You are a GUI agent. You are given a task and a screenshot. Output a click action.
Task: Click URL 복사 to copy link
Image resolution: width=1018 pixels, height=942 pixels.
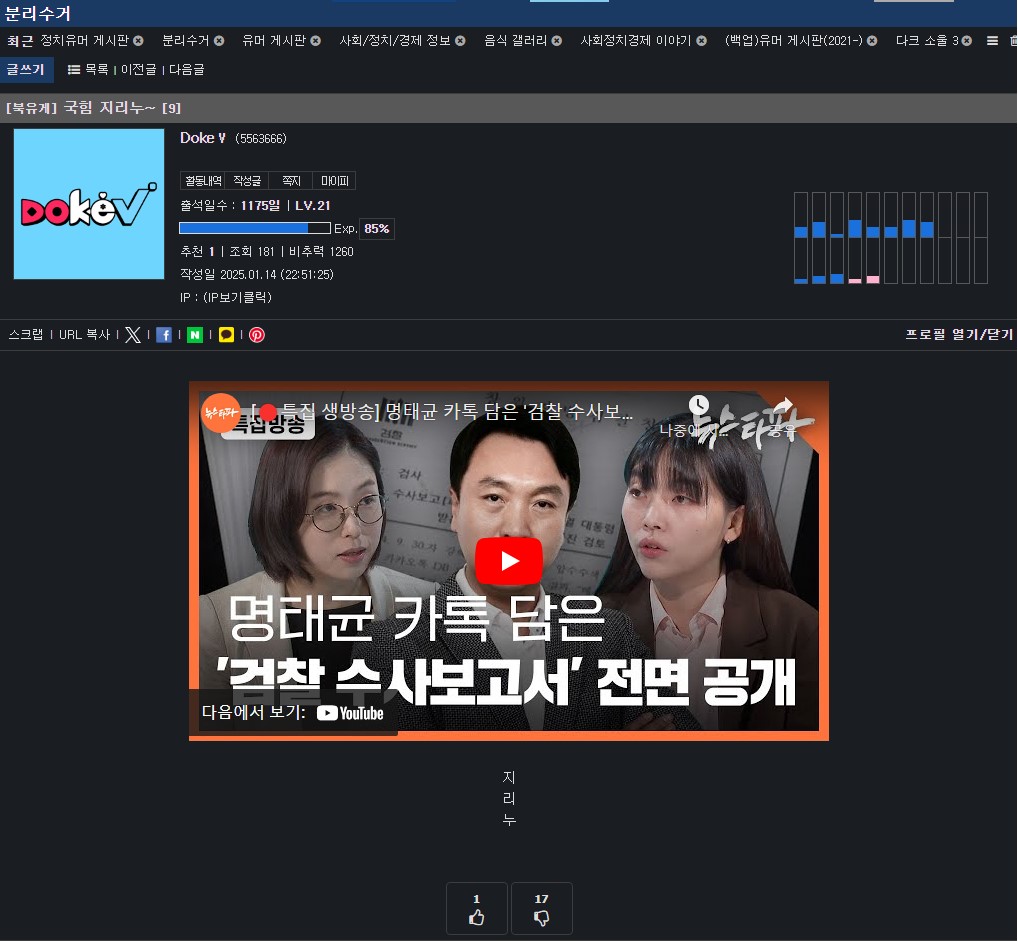pyautogui.click(x=84, y=335)
